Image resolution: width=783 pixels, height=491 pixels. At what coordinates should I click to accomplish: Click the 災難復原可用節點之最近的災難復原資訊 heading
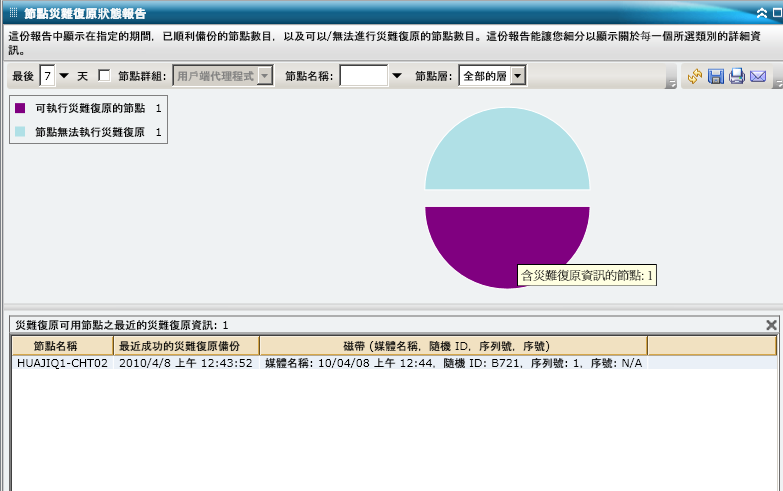(121, 325)
